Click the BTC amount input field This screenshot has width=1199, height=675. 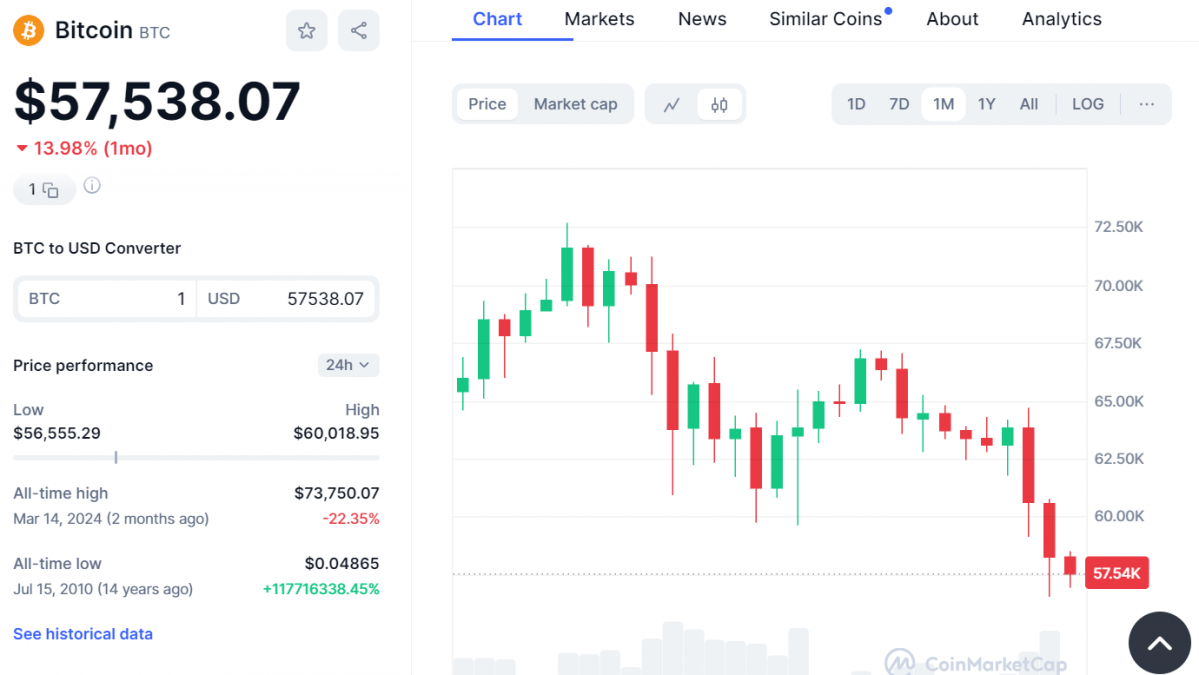(x=105, y=299)
